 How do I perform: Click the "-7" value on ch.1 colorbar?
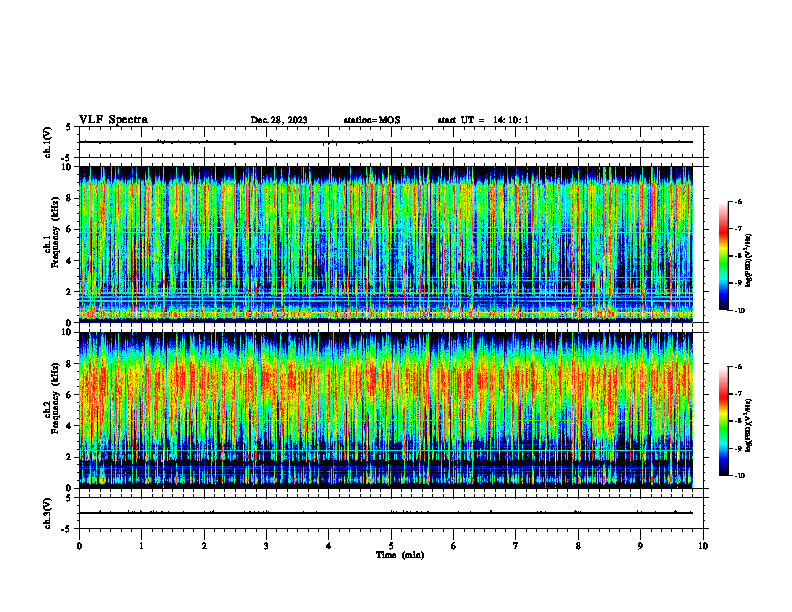[x=738, y=229]
